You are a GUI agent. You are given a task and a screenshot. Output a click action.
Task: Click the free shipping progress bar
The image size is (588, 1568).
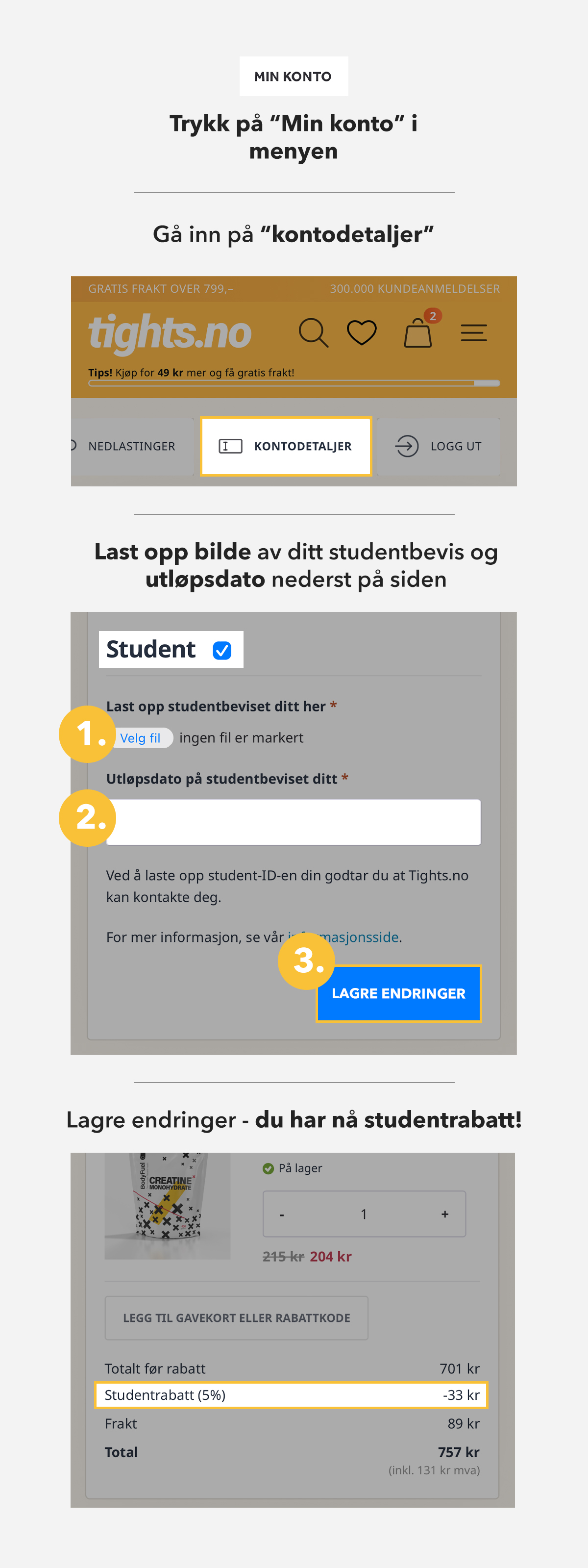point(294,383)
